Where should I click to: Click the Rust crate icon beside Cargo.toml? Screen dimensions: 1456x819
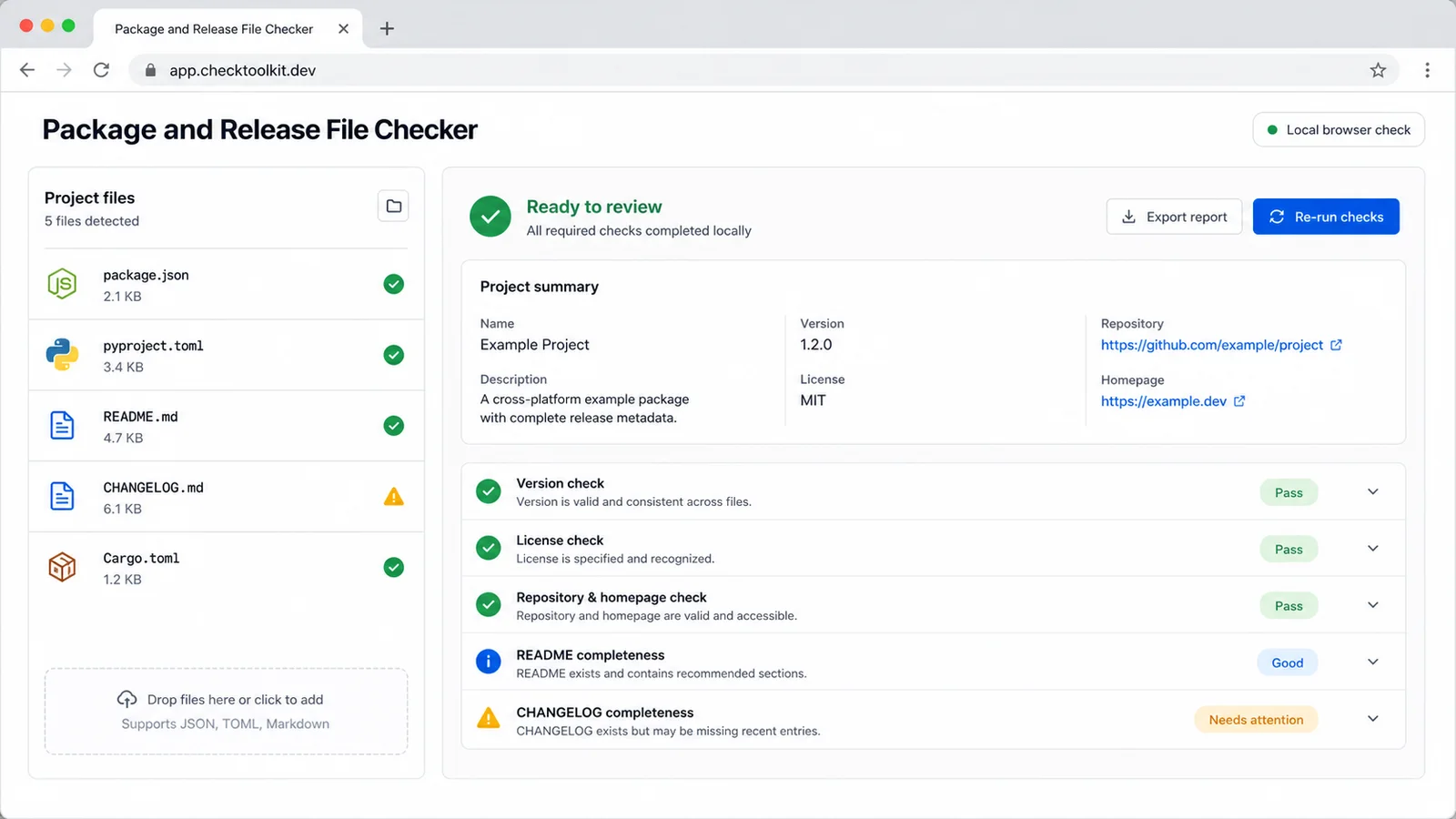(x=62, y=567)
